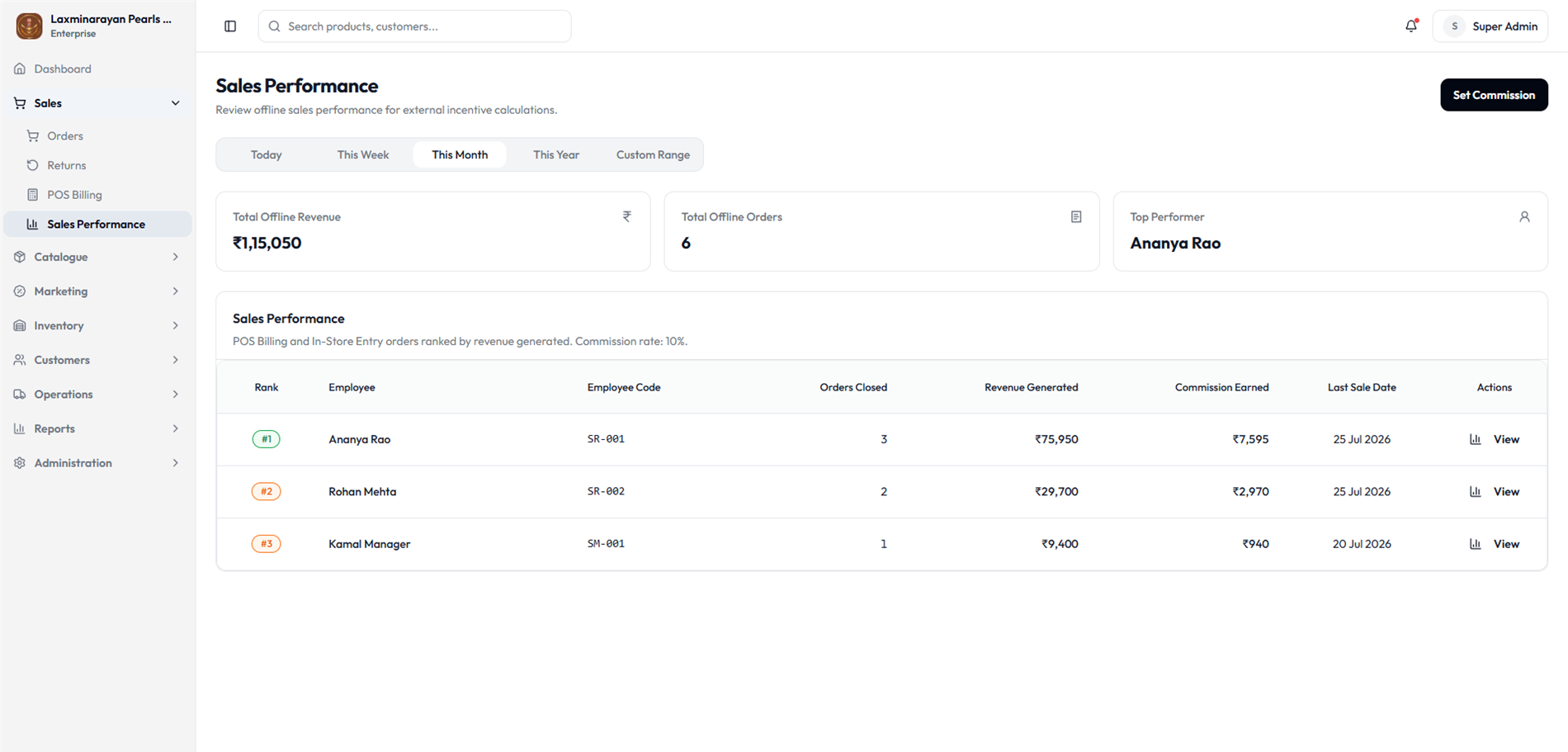Click the rupee icon on Total Offline Revenue card
This screenshot has height=752, width=1568.
coord(627,216)
